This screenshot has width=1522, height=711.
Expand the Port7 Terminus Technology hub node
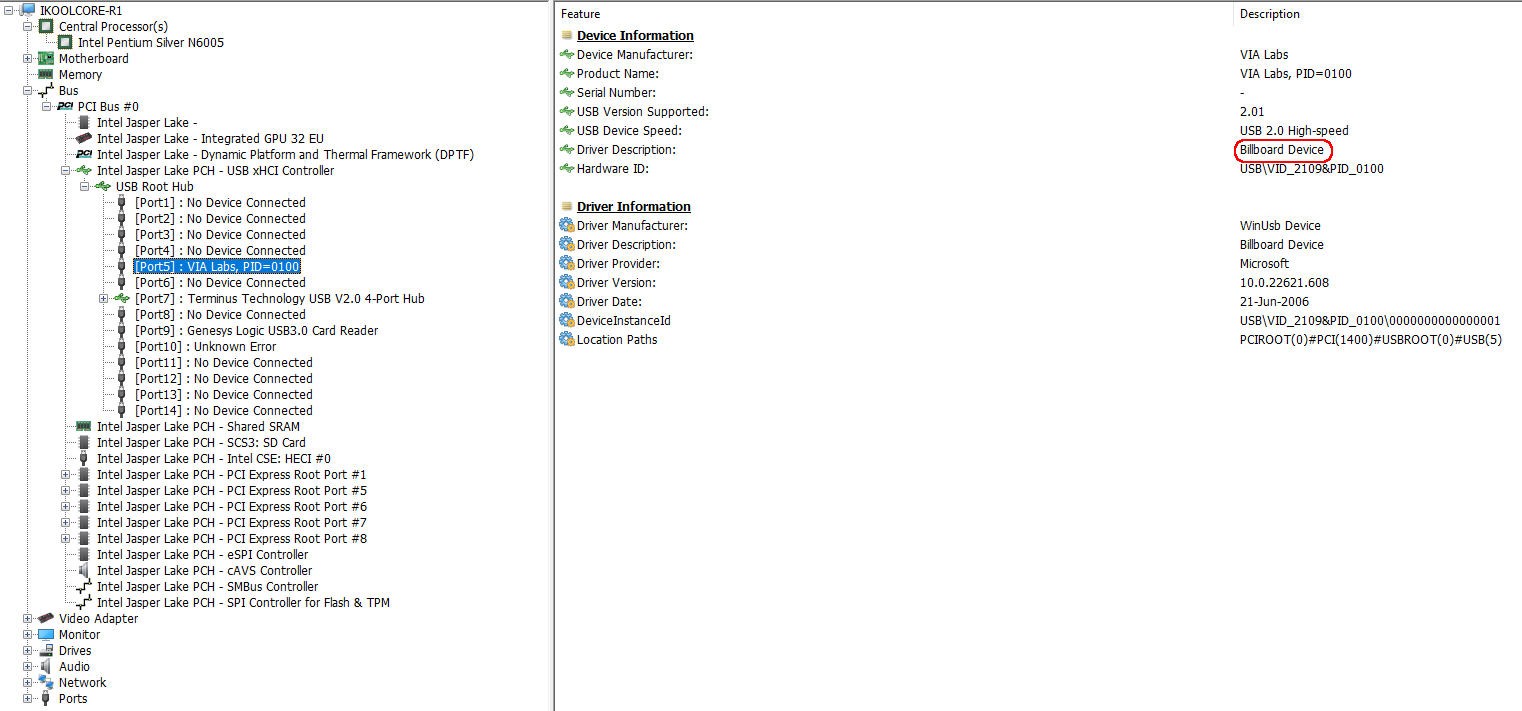104,298
